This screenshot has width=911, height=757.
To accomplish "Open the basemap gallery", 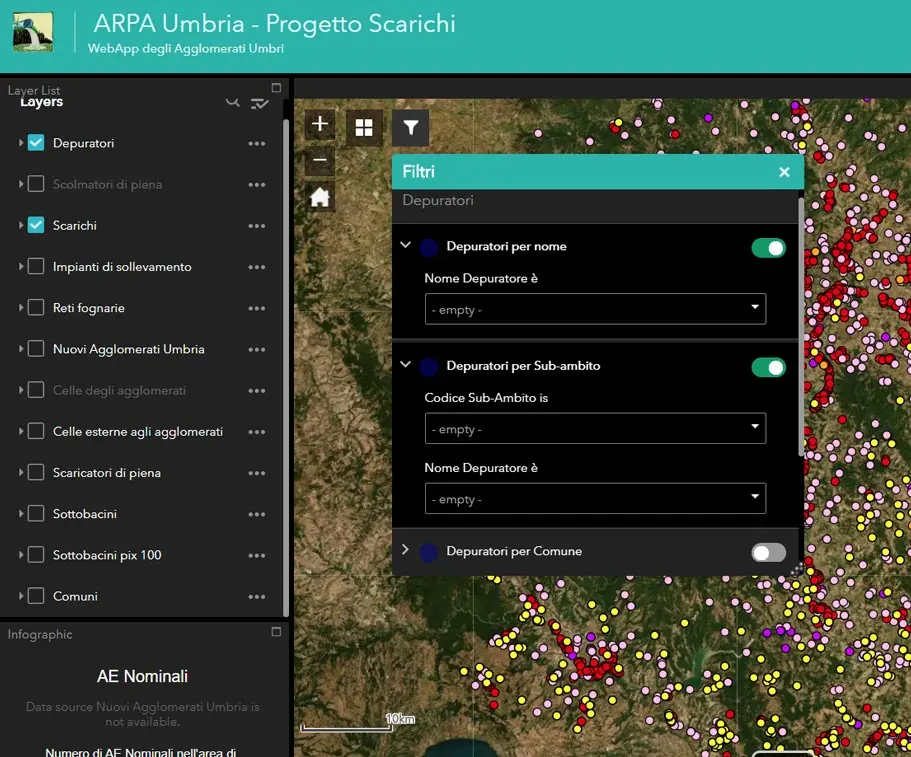I will [x=363, y=127].
